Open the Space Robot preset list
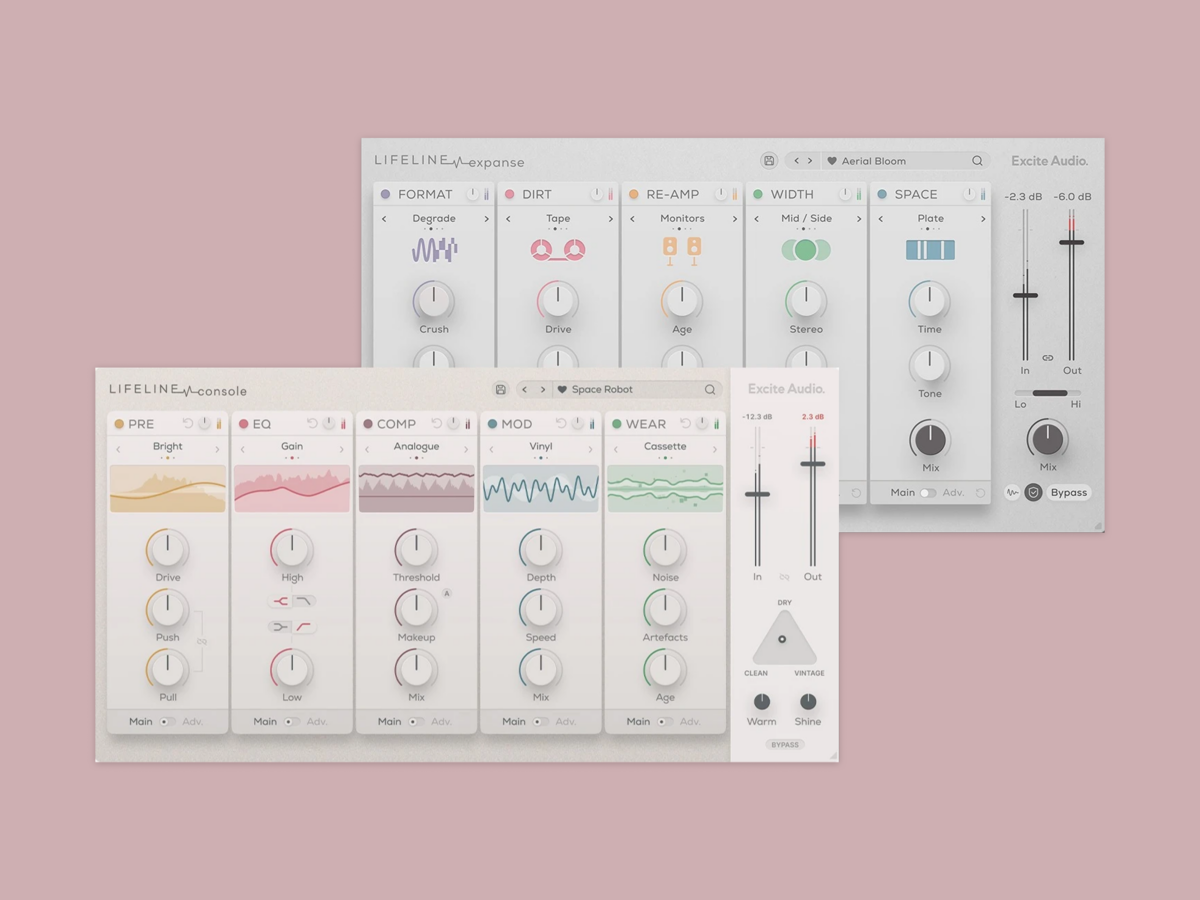Image resolution: width=1200 pixels, height=900 pixels. 602,390
